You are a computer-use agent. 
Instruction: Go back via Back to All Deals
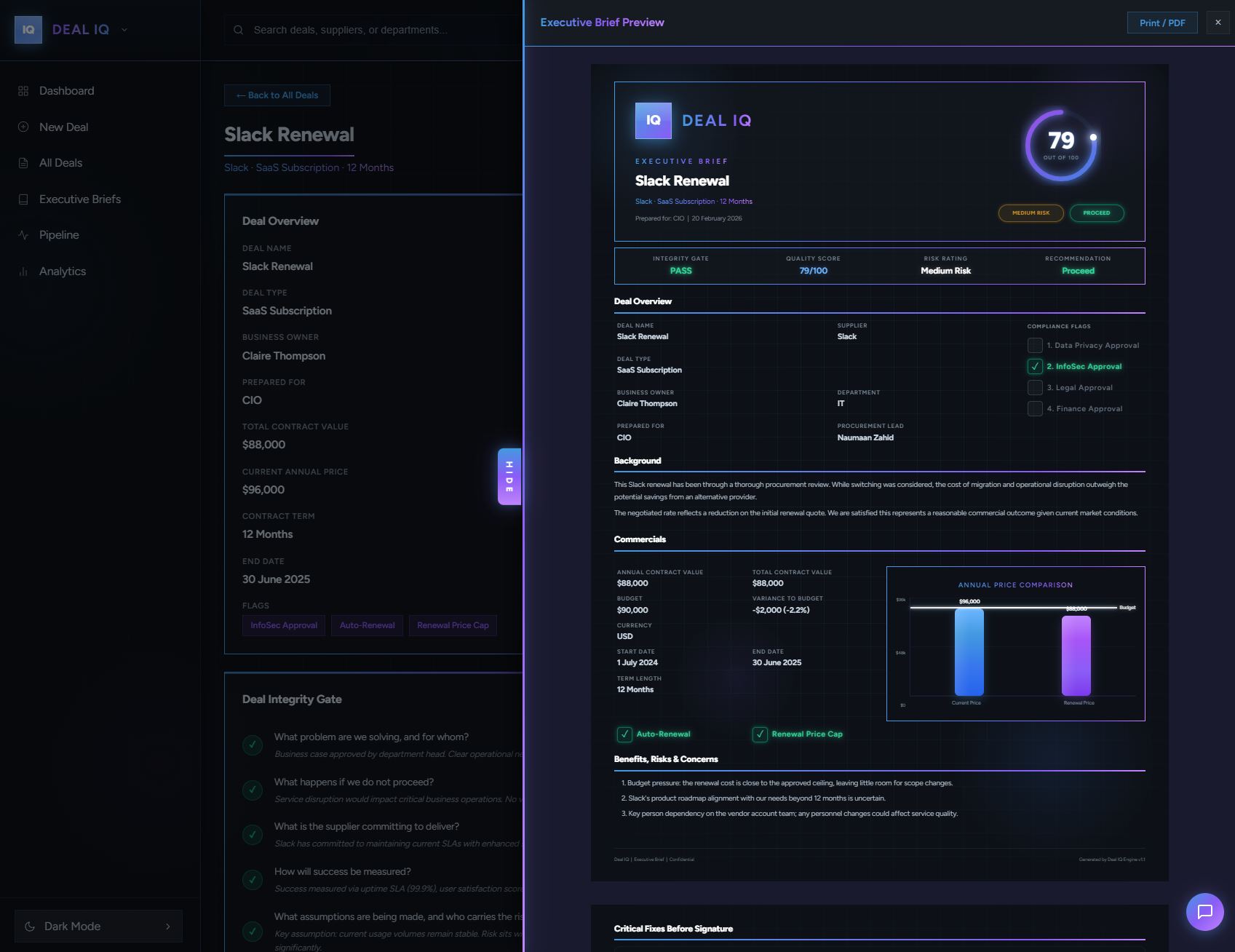[x=277, y=95]
